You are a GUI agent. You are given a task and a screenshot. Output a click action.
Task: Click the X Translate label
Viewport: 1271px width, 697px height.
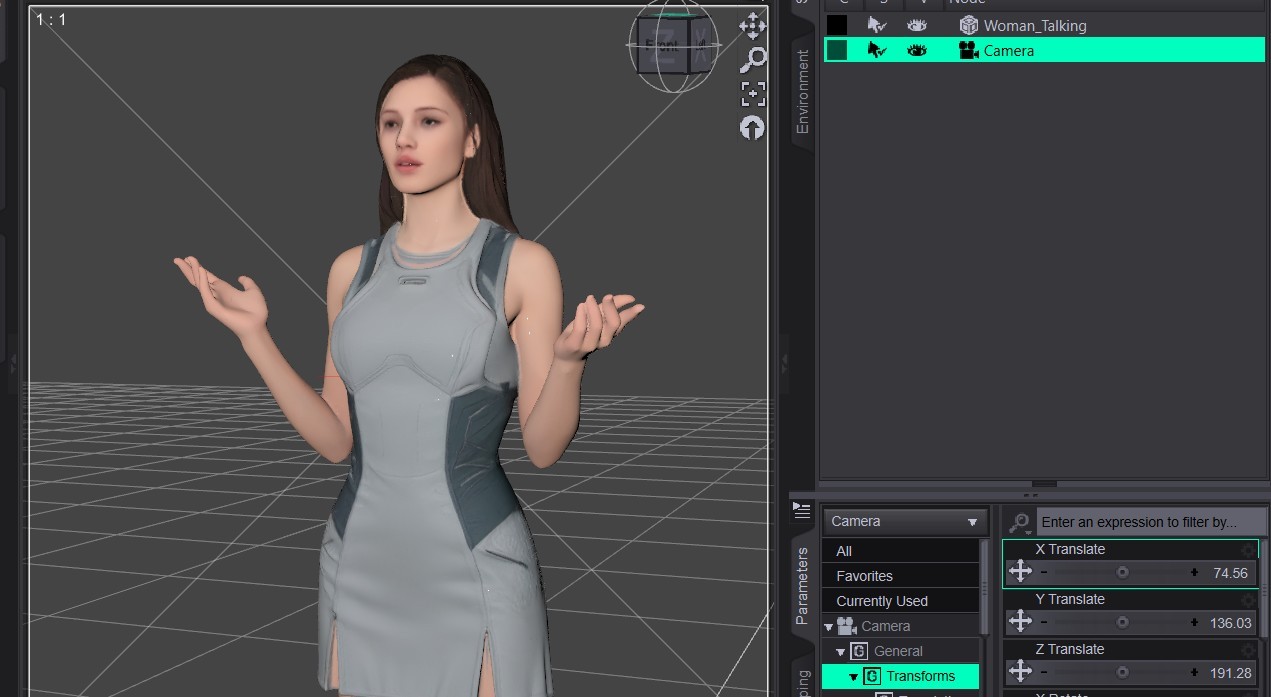click(x=1070, y=549)
